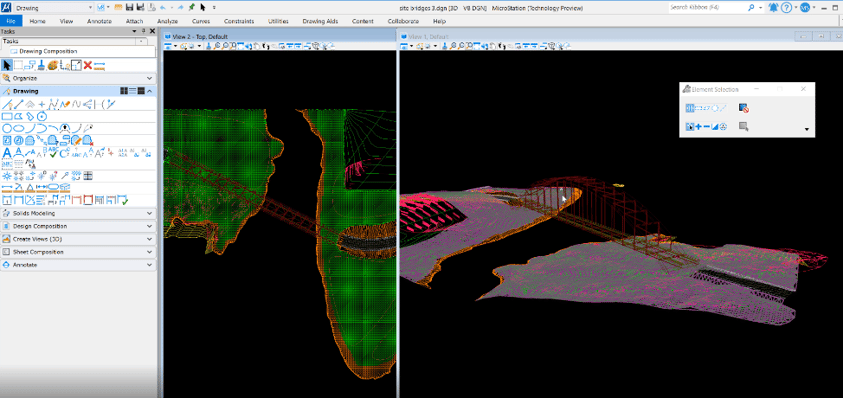The image size is (843, 398).
Task: Expand the Sheet Composition task group
Action: point(78,252)
